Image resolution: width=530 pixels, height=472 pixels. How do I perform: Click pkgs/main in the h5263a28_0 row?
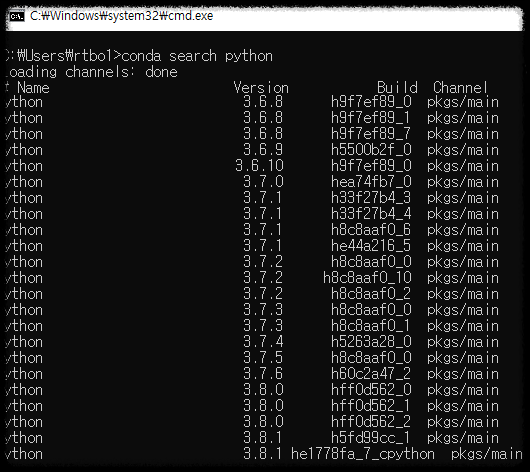[463, 342]
